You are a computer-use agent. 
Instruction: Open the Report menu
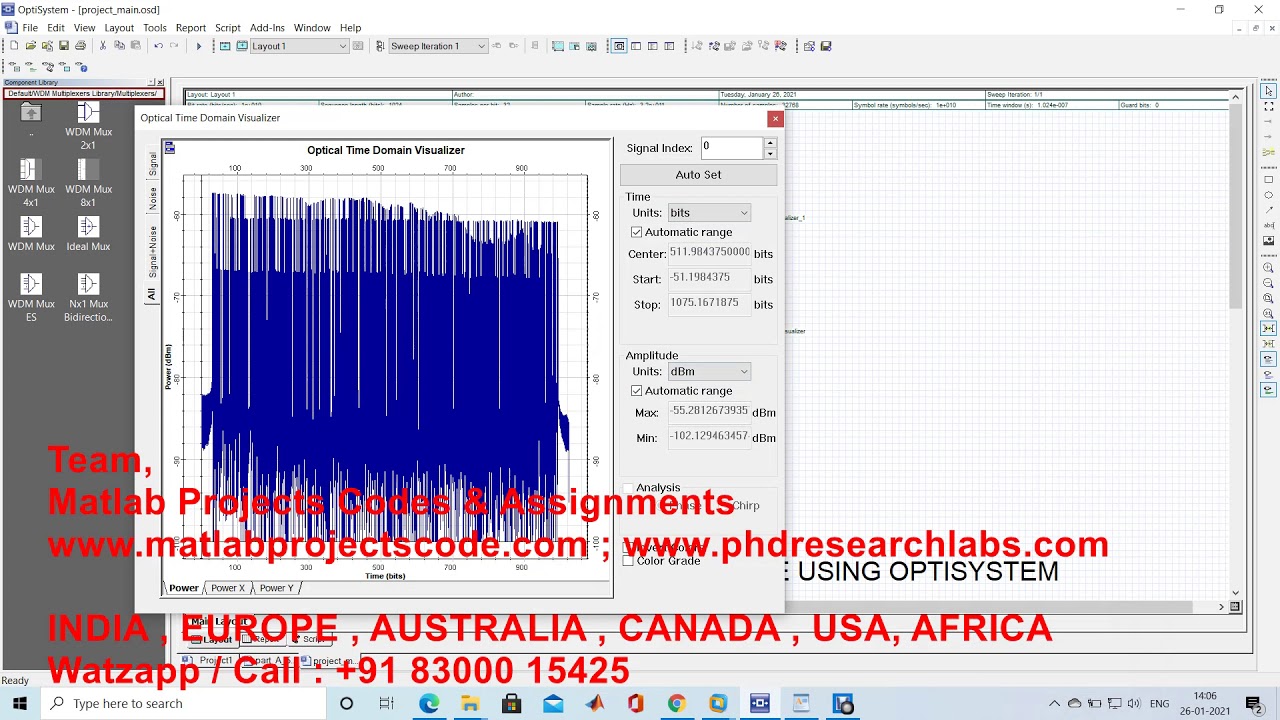coord(190,28)
